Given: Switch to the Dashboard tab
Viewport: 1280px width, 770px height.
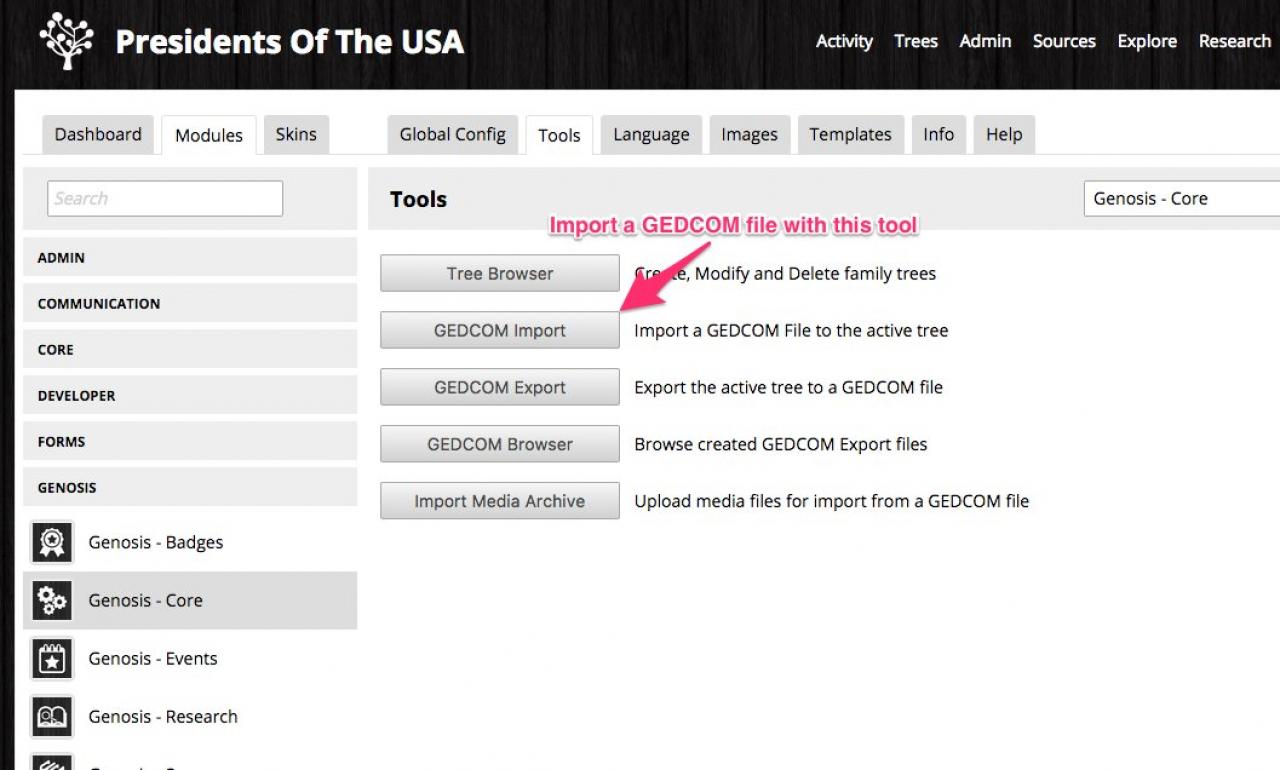Looking at the screenshot, I should (x=98, y=135).
